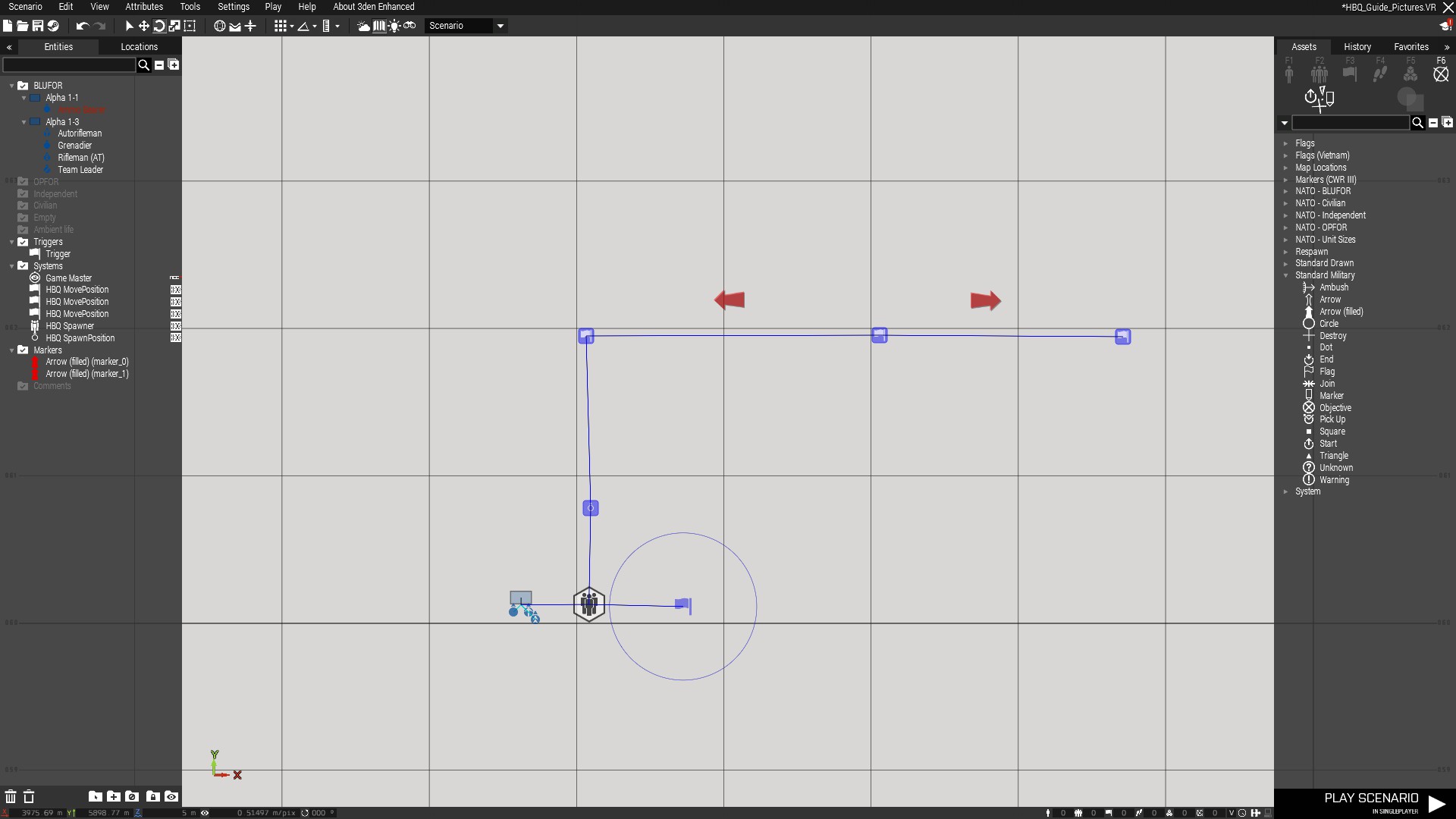Open scaling grid size dropdown arrow
Viewport: 1456px width, 819px height.
pos(337,26)
